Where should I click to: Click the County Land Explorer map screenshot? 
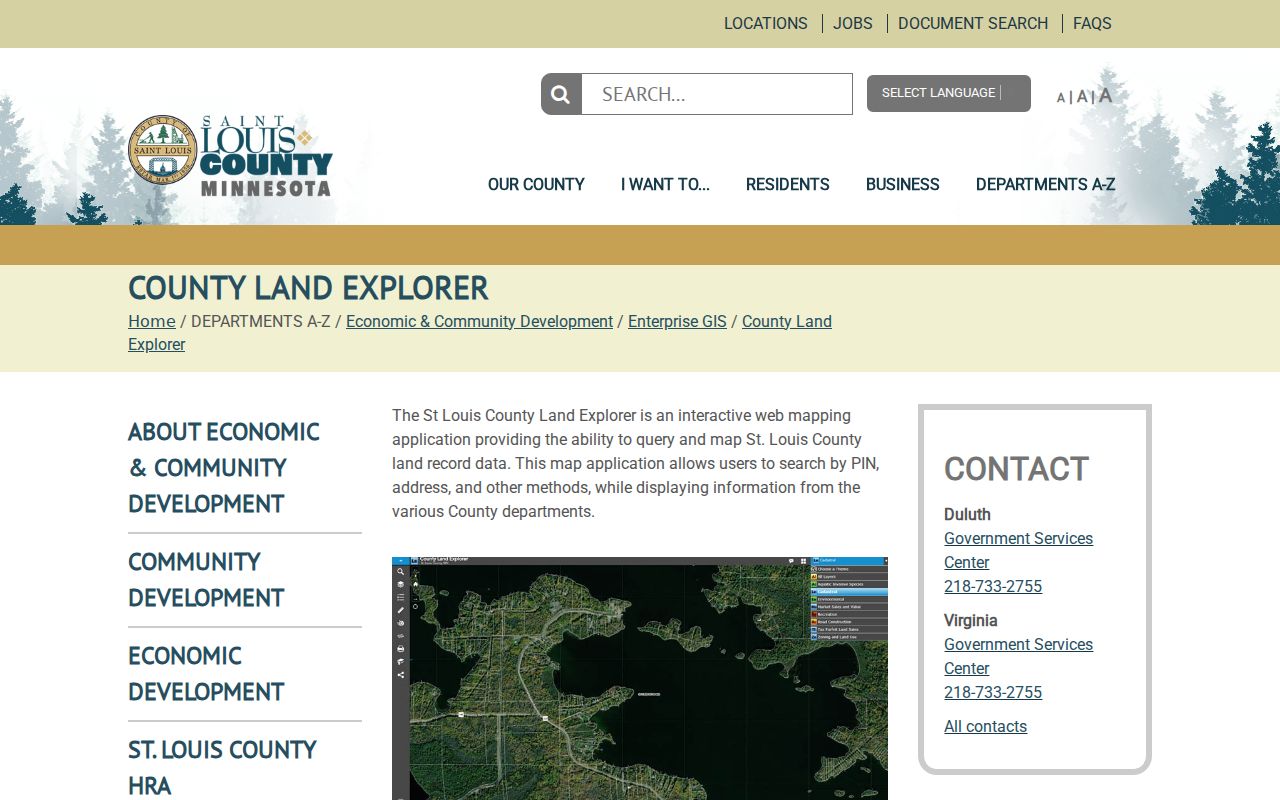pyautogui.click(x=640, y=678)
